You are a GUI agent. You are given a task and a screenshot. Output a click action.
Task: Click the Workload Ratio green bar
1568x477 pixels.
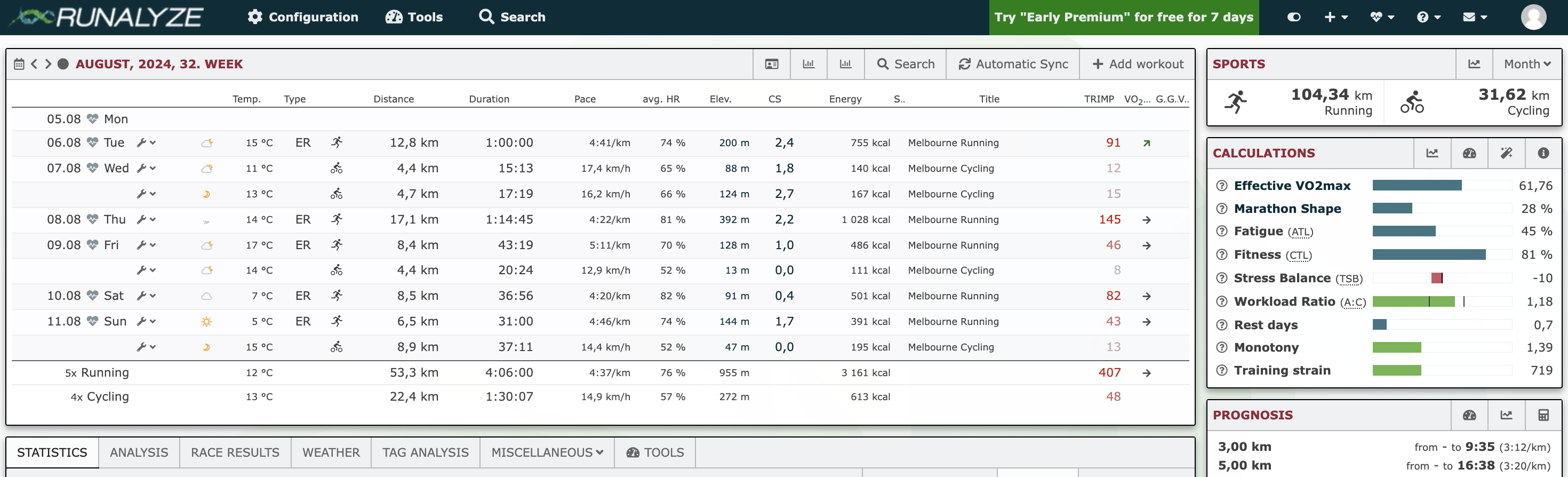1413,301
